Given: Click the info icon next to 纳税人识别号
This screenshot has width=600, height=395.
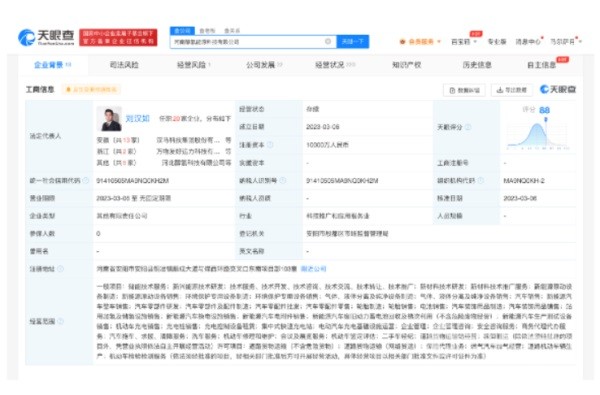Looking at the screenshot, I should (x=283, y=180).
